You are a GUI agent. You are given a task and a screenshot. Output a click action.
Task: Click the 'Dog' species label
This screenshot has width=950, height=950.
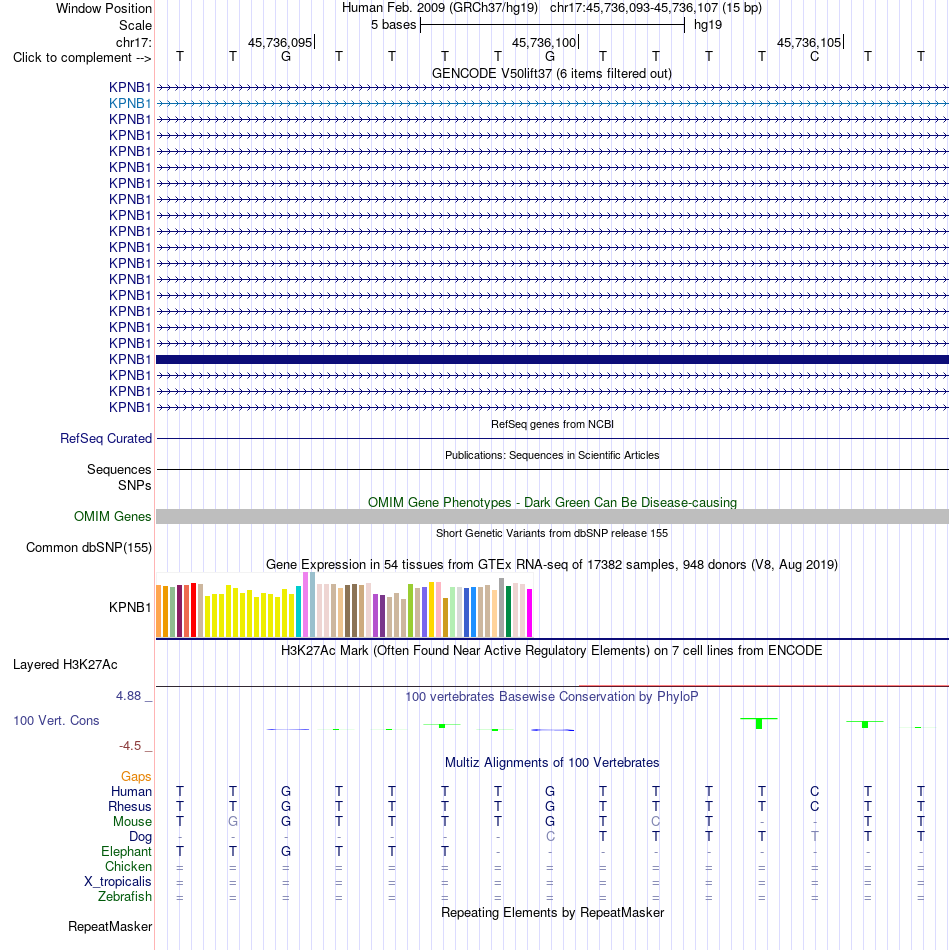pos(141,837)
